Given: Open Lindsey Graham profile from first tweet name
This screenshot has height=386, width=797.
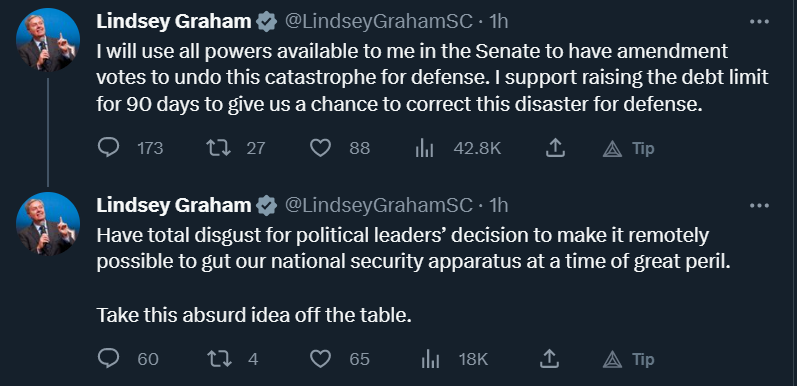Looking at the screenshot, I should click(174, 21).
